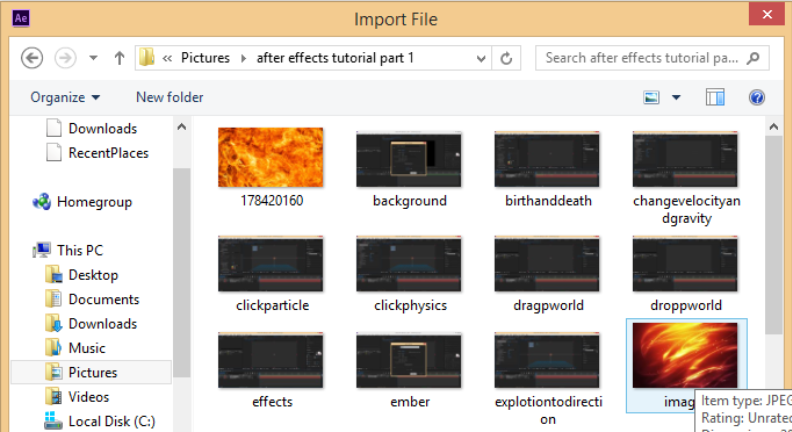792x432 pixels.
Task: Open the view options dropdown arrow
Action: 676,97
